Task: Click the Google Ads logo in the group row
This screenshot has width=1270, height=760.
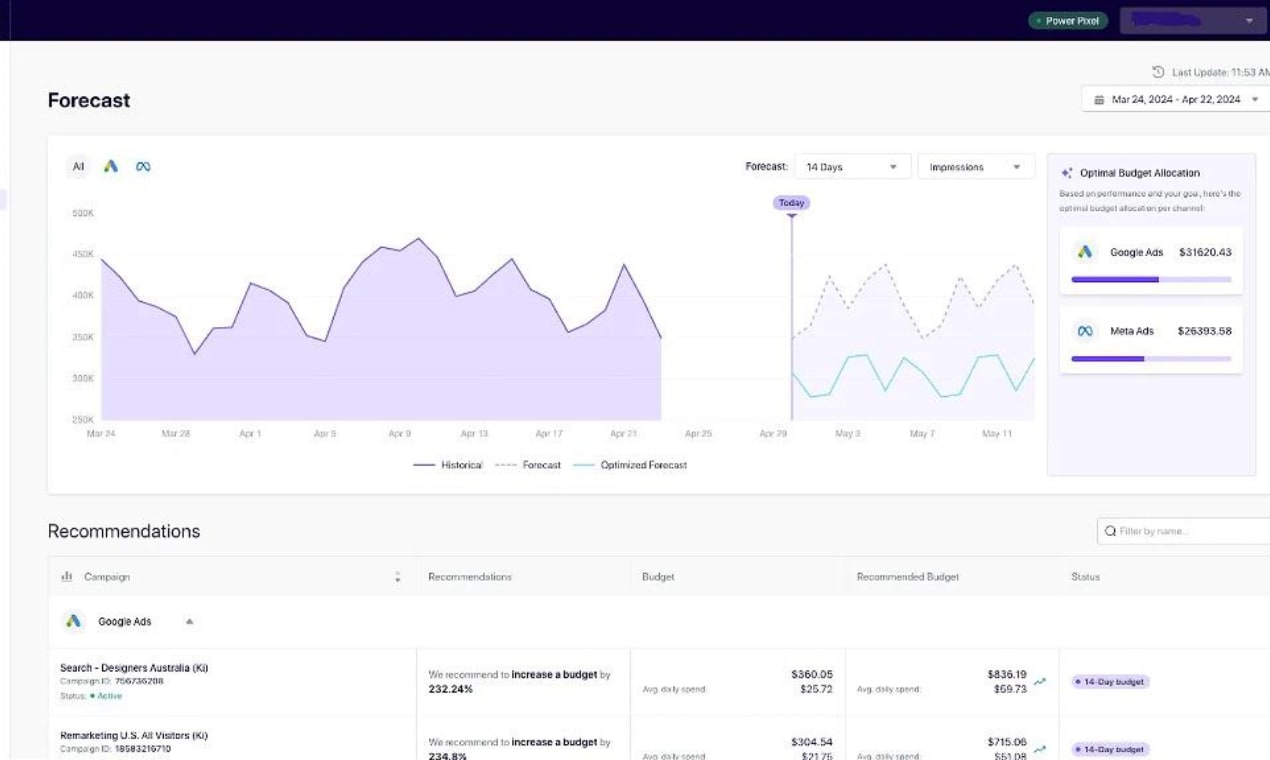Action: [73, 621]
